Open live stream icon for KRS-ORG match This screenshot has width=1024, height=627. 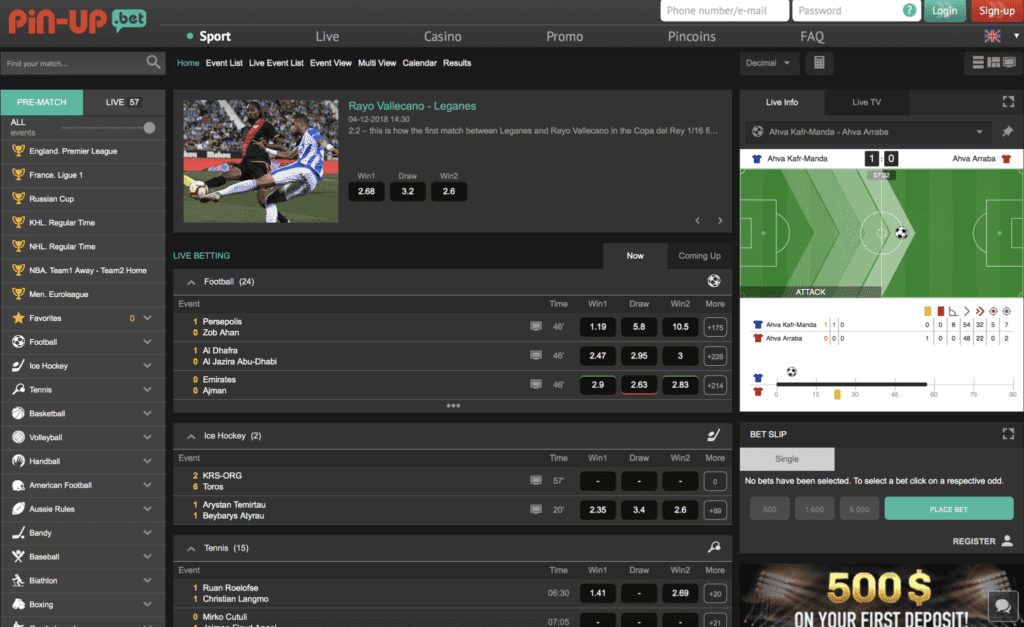[536, 480]
